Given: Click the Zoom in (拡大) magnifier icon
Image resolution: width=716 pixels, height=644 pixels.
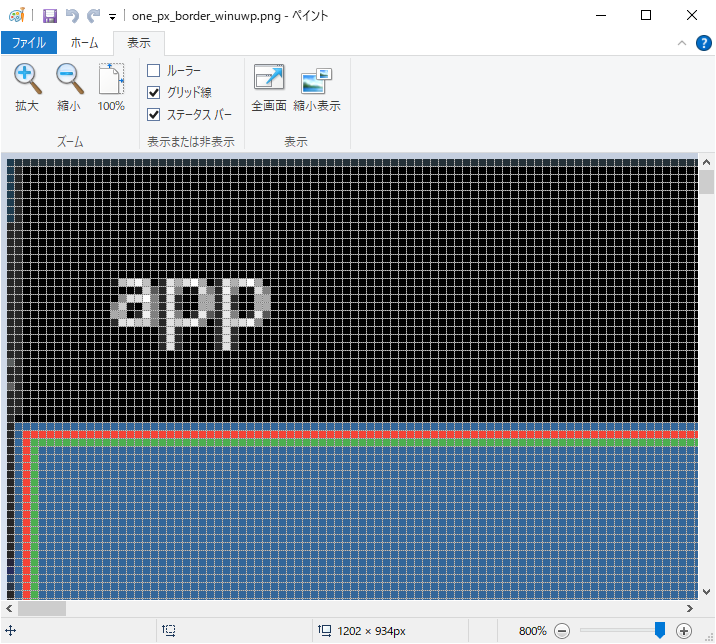Looking at the screenshot, I should 27,78.
